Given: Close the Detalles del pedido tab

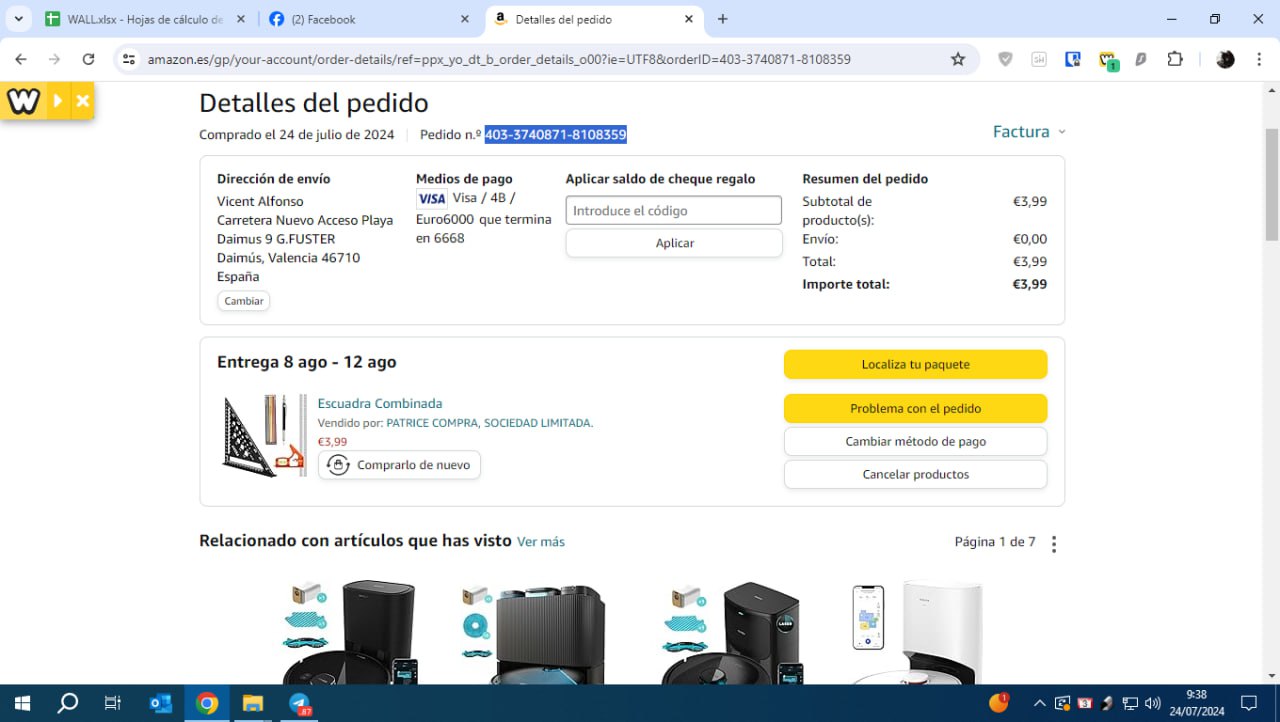Looking at the screenshot, I should pos(688,19).
